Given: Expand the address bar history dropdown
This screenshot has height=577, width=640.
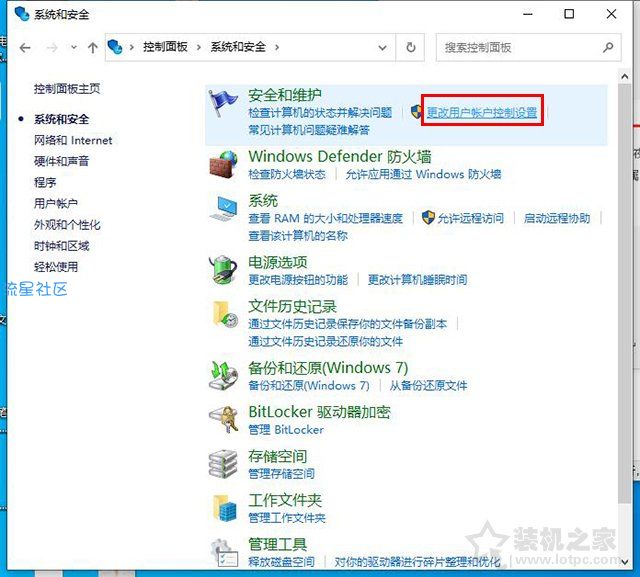Looking at the screenshot, I should [x=382, y=48].
